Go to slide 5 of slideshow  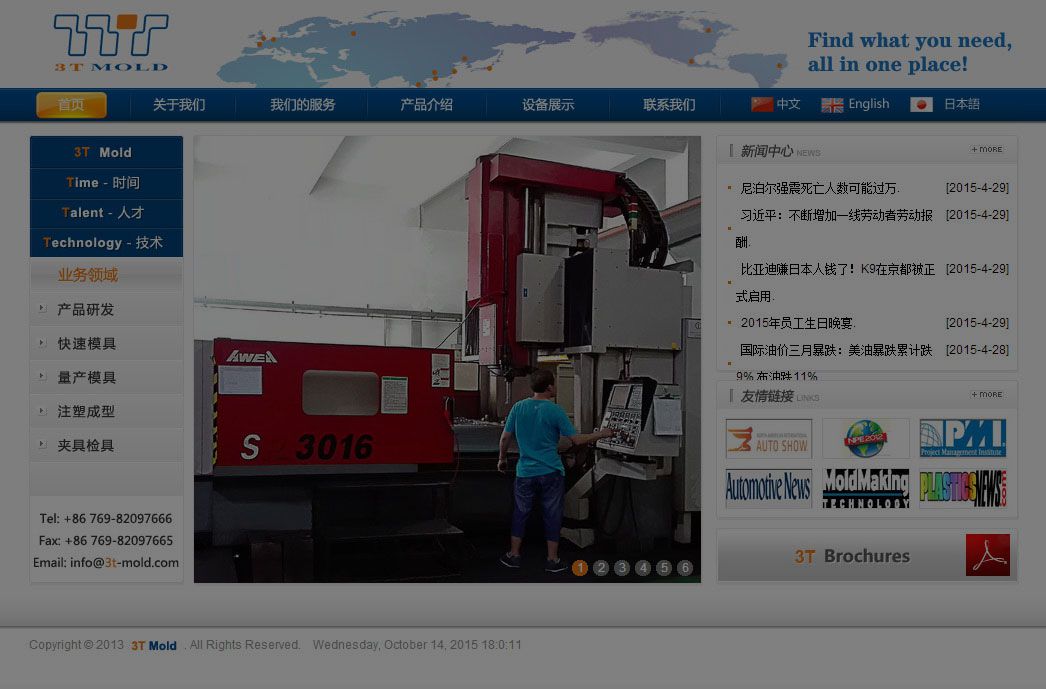(664, 568)
